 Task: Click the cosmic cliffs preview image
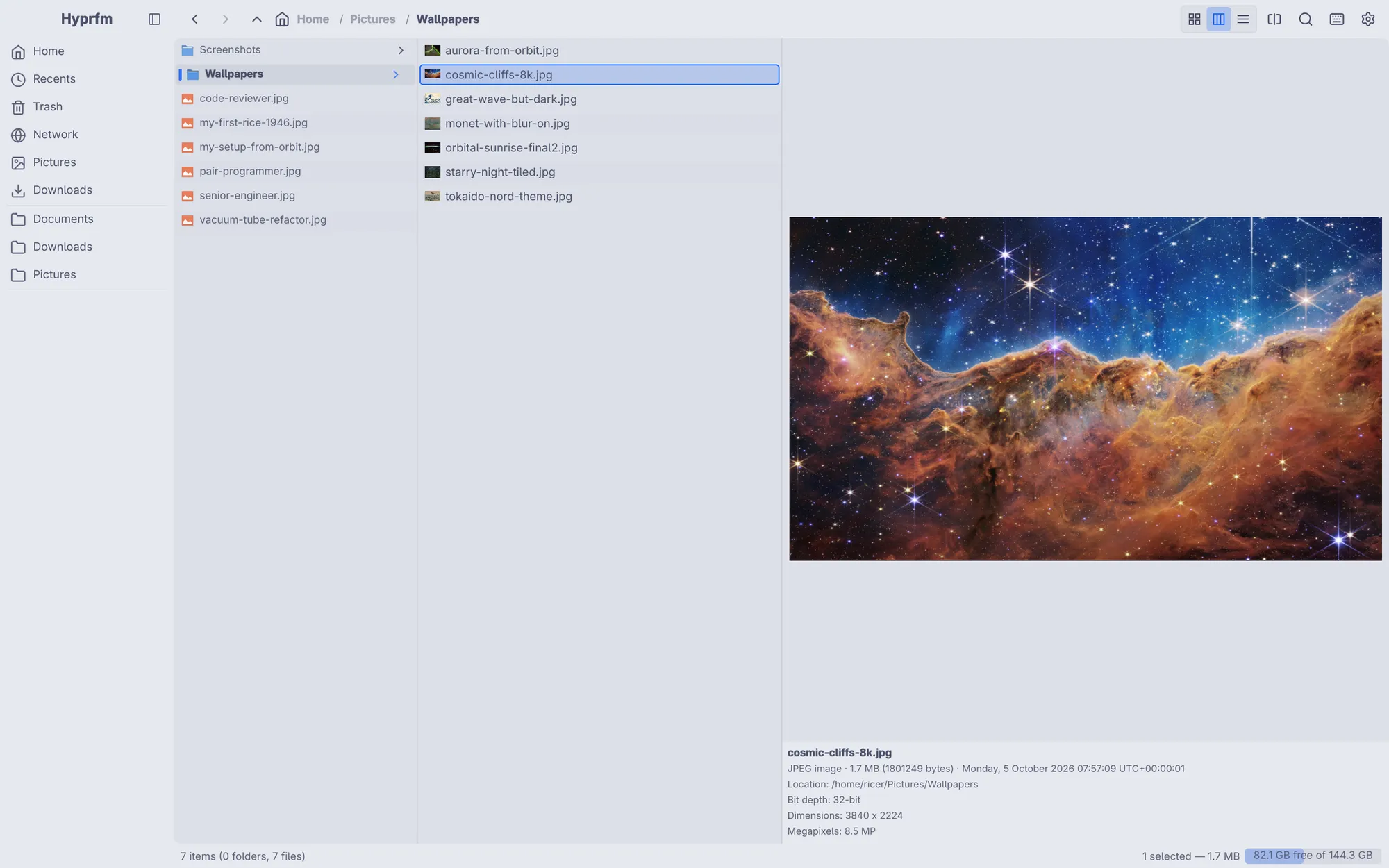(1086, 389)
